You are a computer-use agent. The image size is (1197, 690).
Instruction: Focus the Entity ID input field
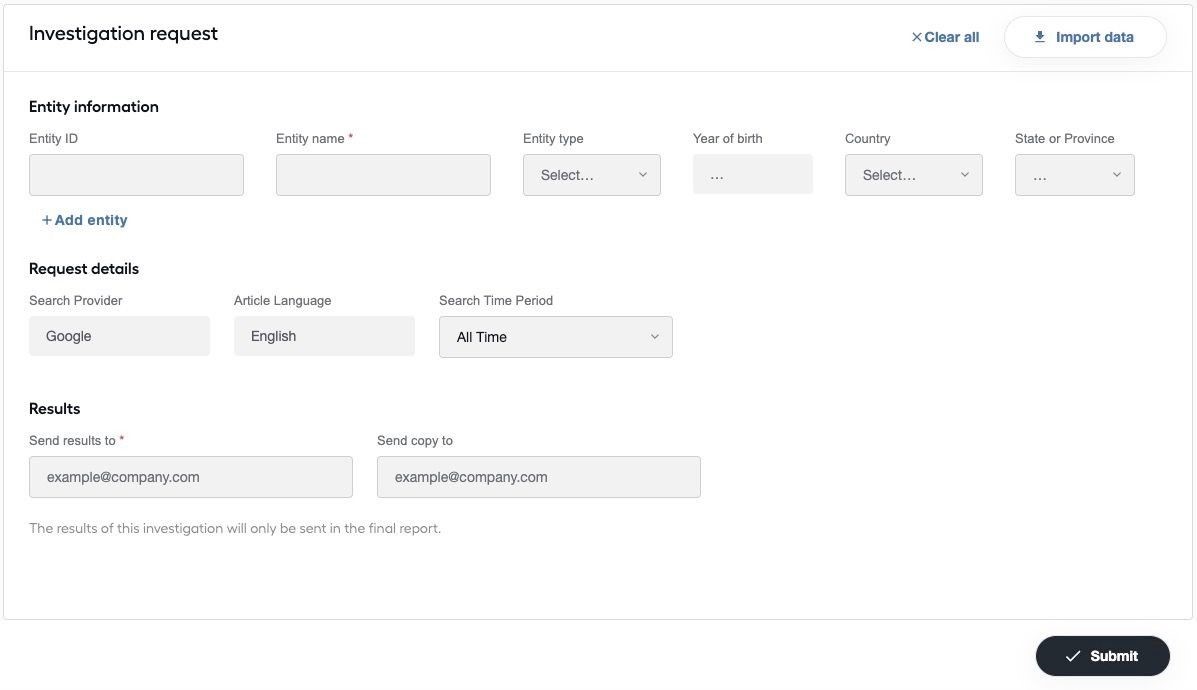coord(137,175)
